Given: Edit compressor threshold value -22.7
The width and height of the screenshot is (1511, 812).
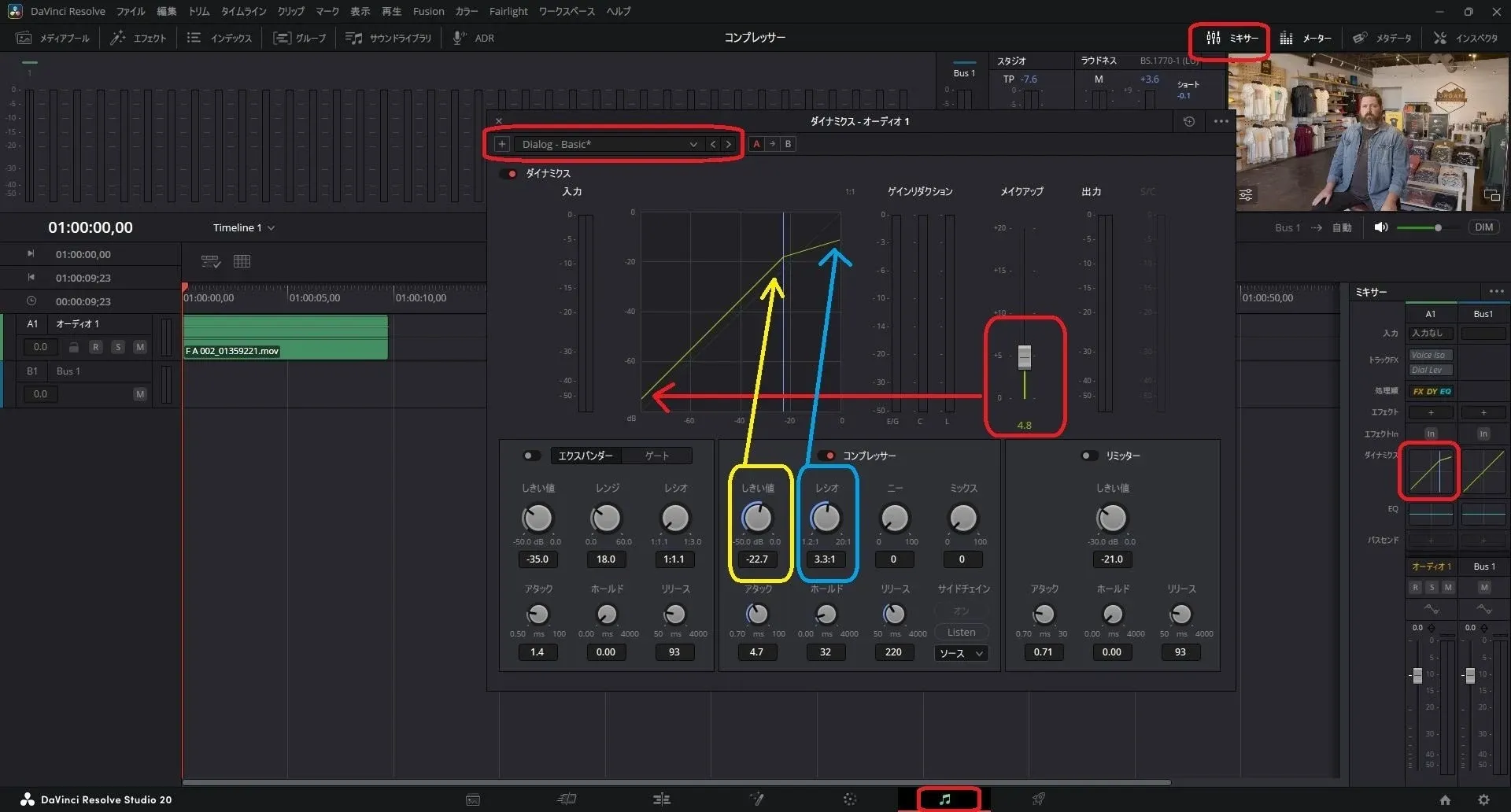Looking at the screenshot, I should (x=757, y=559).
